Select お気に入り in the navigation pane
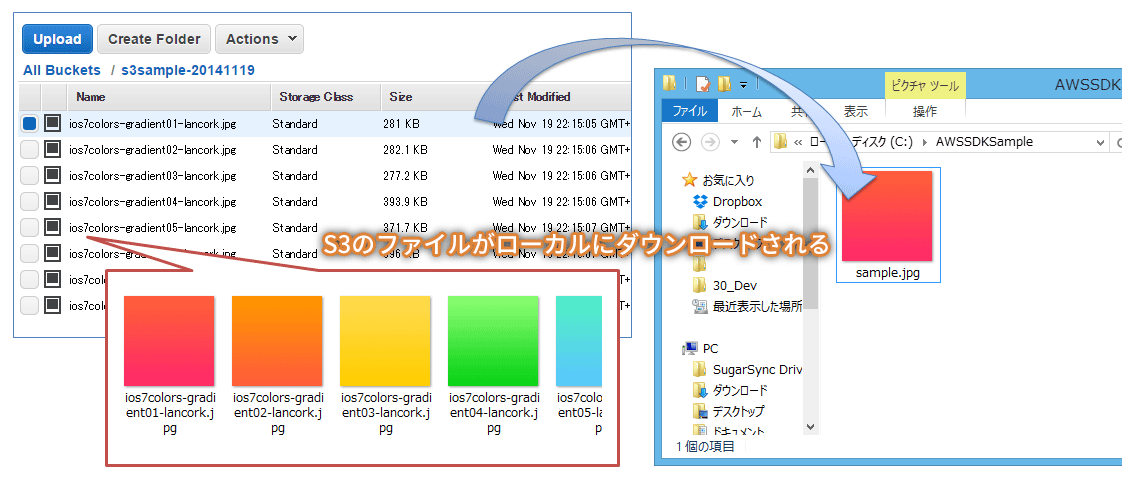The image size is (1142, 493). pyautogui.click(x=728, y=180)
